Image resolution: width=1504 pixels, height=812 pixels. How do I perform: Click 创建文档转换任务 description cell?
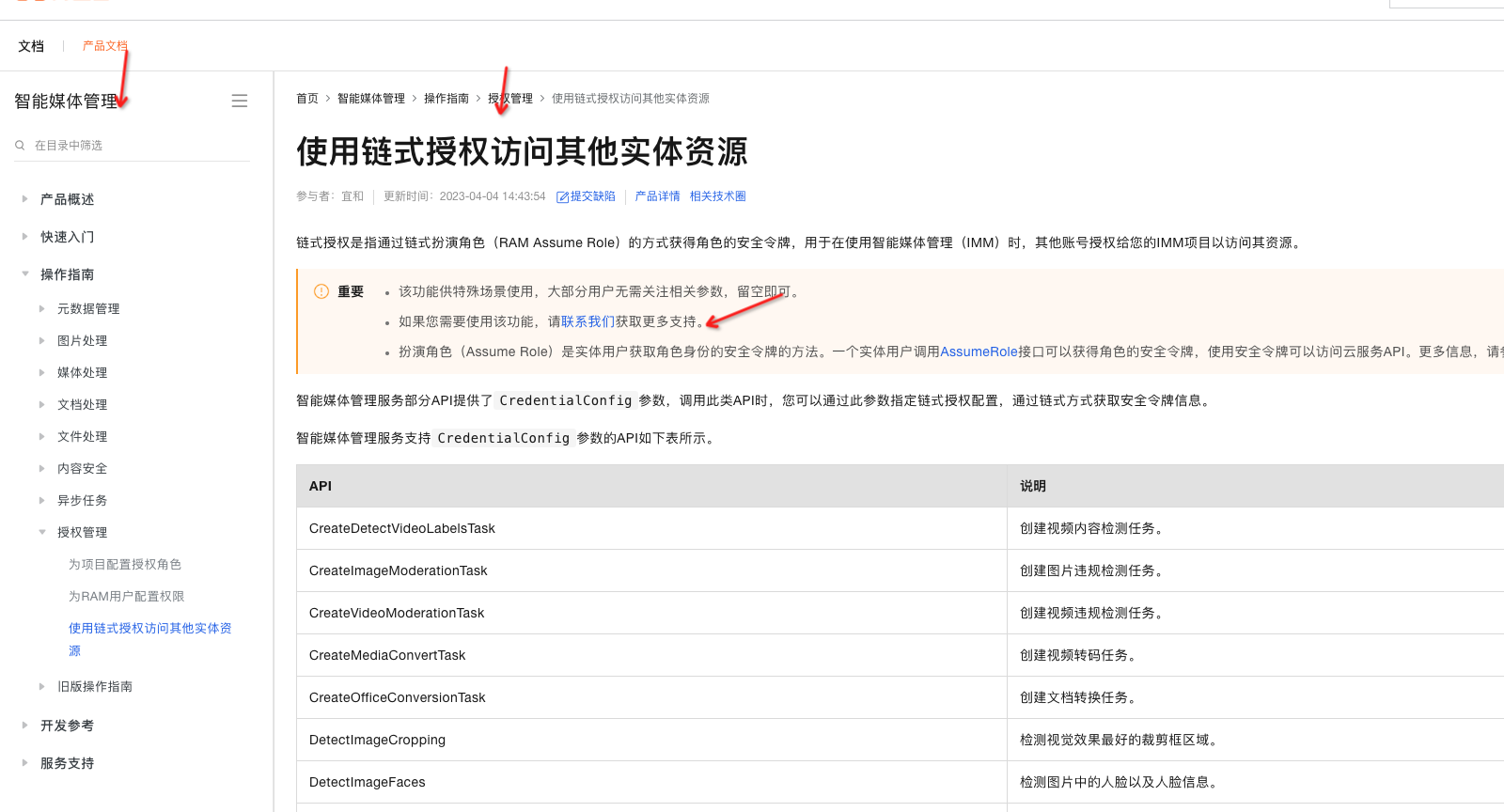click(x=1256, y=697)
